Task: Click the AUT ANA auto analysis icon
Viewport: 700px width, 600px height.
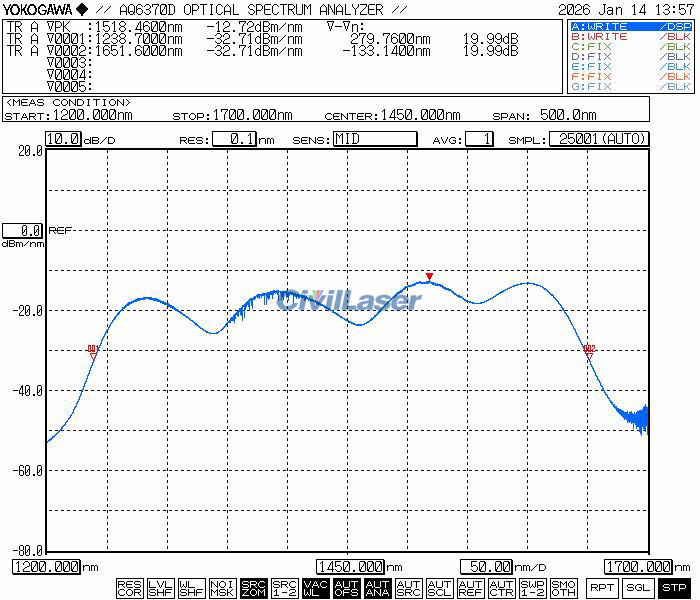Action: (x=377, y=589)
